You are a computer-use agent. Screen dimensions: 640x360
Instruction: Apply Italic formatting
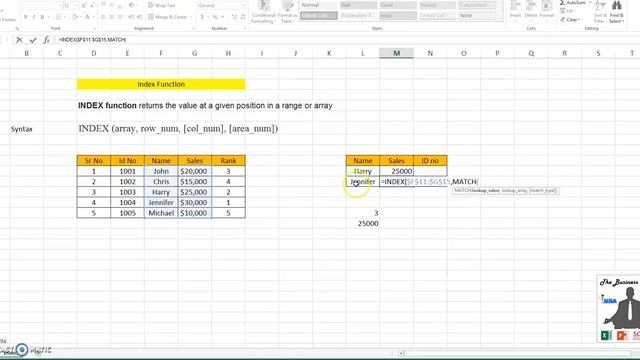34,17
